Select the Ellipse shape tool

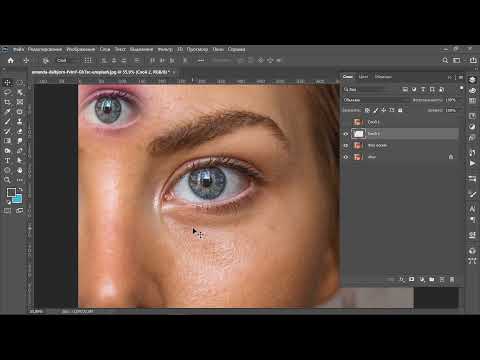[7, 170]
